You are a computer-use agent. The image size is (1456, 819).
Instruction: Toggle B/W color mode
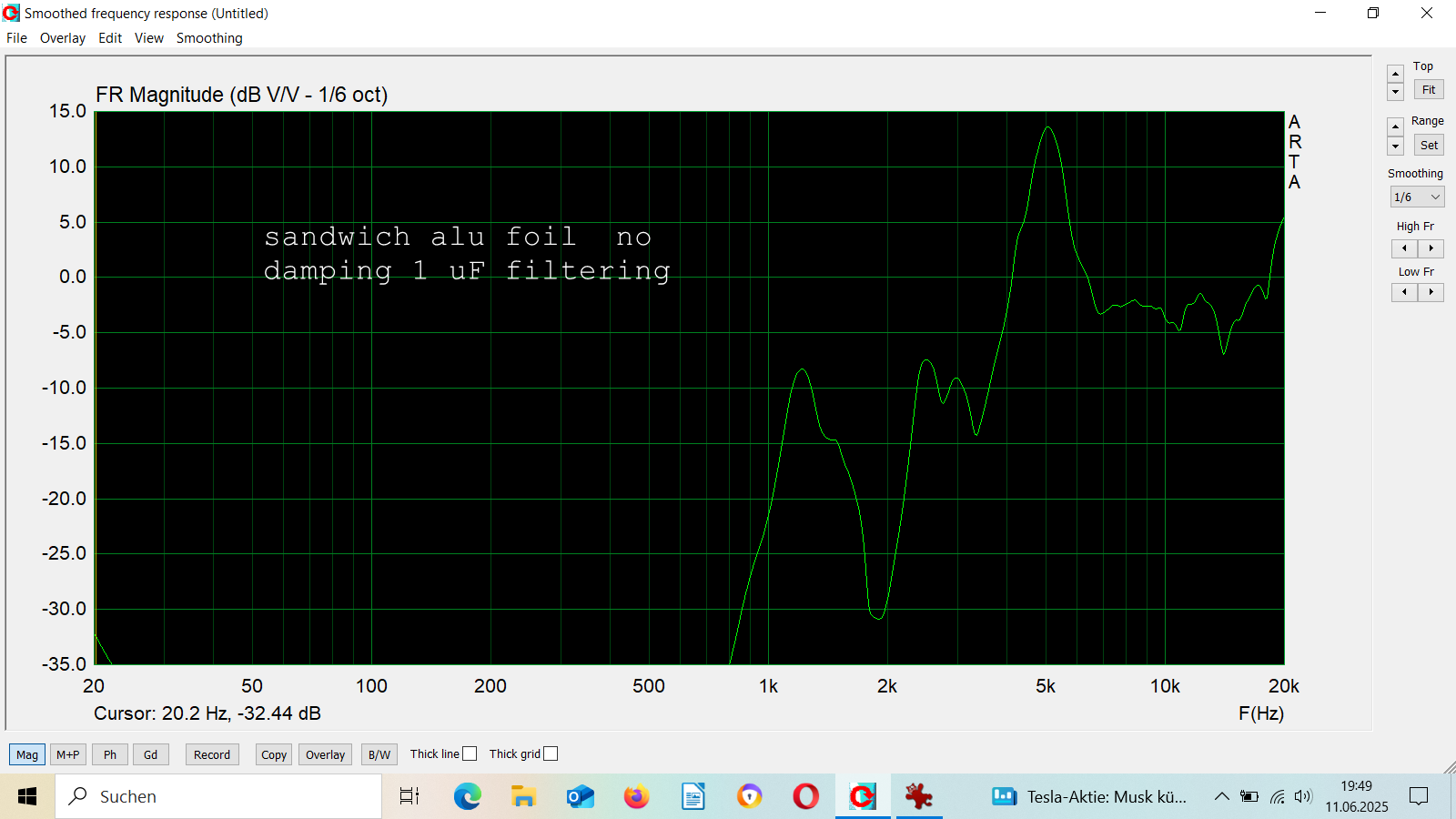tap(379, 754)
